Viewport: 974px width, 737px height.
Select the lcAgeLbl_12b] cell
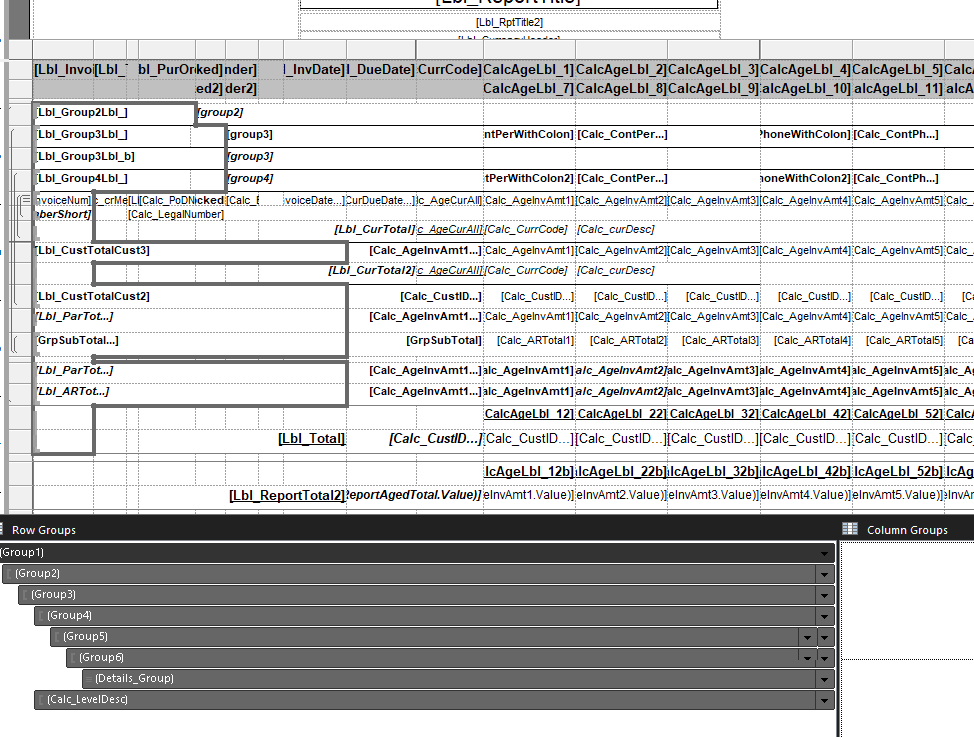tap(529, 472)
